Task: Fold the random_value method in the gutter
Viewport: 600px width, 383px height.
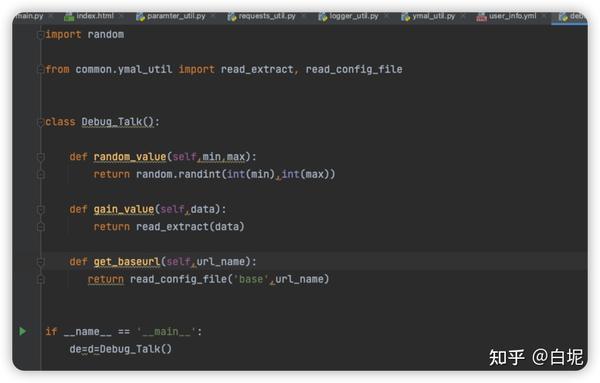Action: pyautogui.click(x=40, y=157)
